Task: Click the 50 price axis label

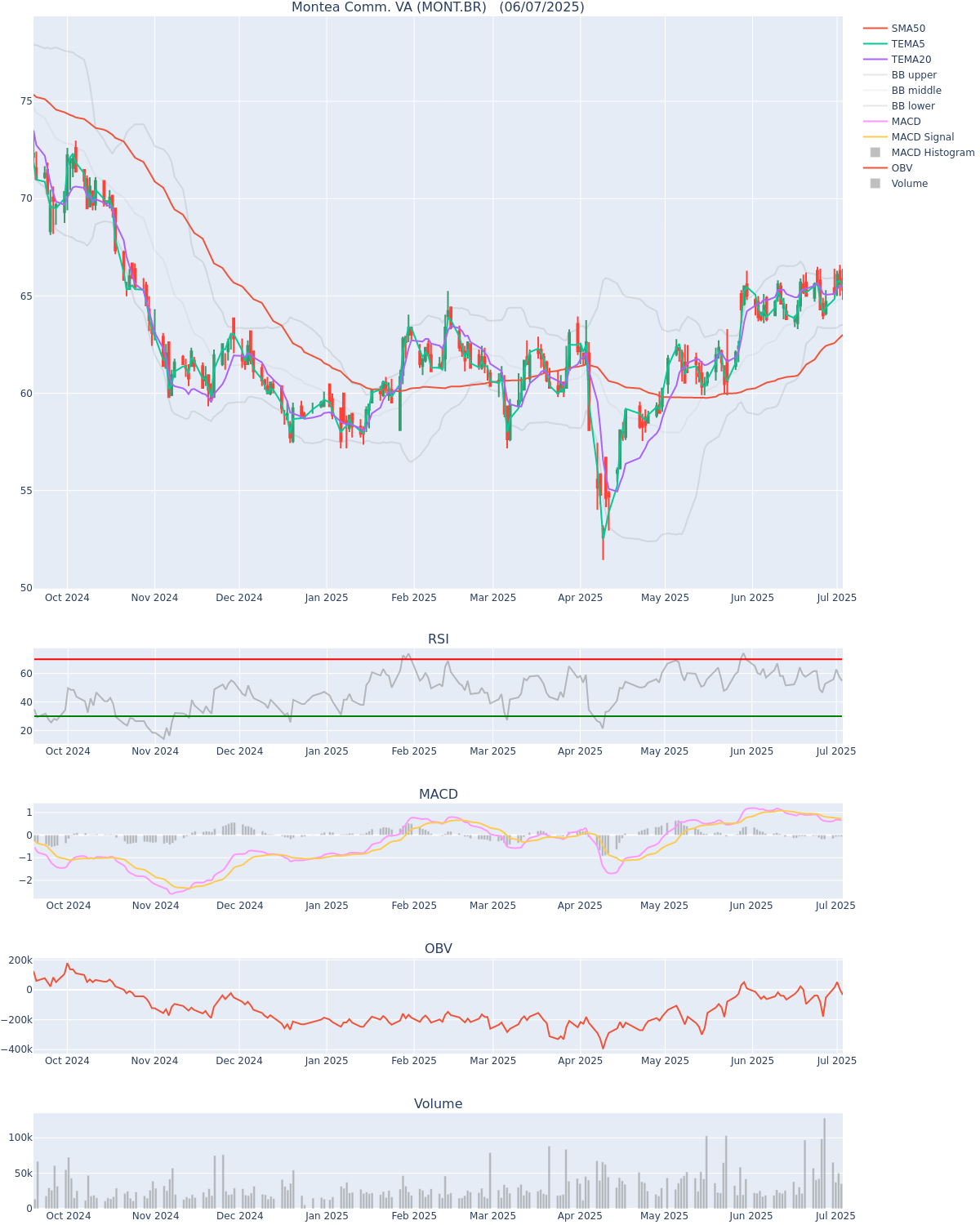Action: tap(27, 588)
